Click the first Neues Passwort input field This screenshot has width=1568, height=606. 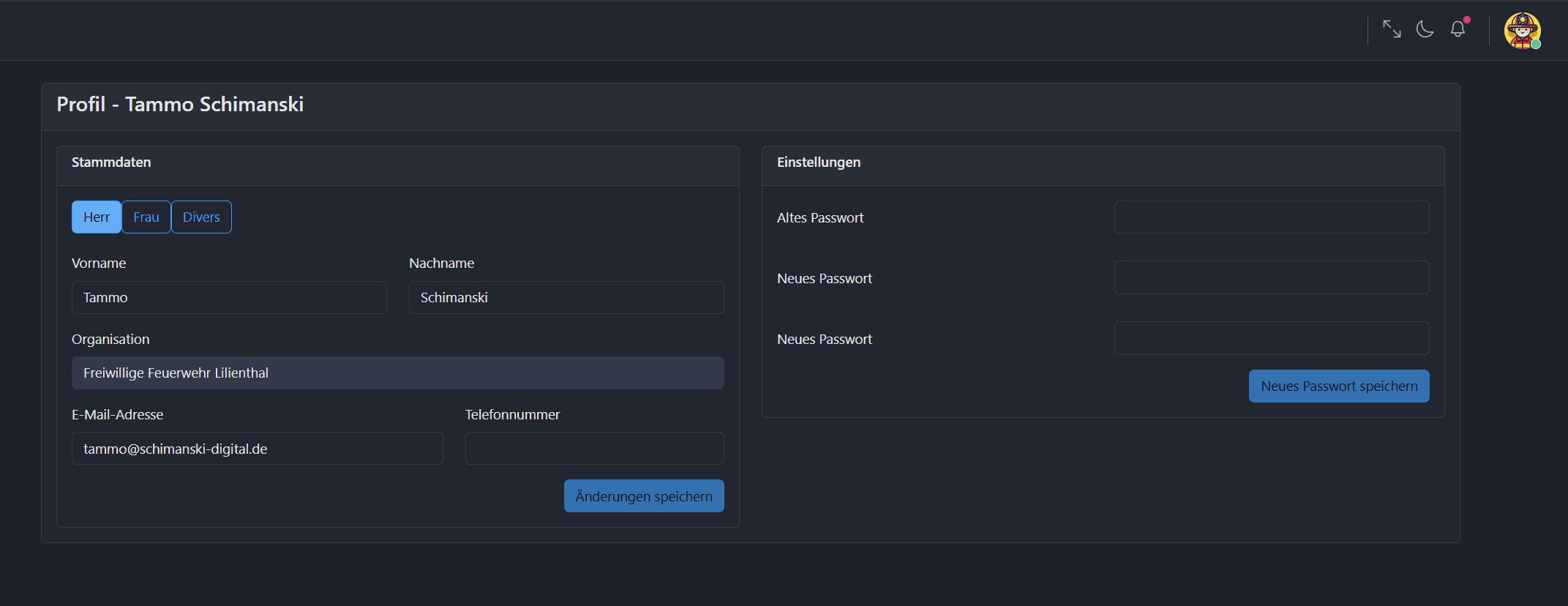click(x=1271, y=278)
